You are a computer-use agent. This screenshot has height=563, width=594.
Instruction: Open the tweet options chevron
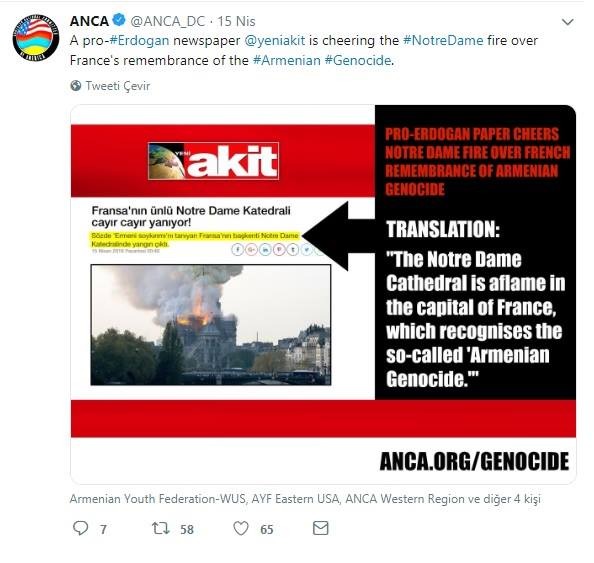(567, 22)
